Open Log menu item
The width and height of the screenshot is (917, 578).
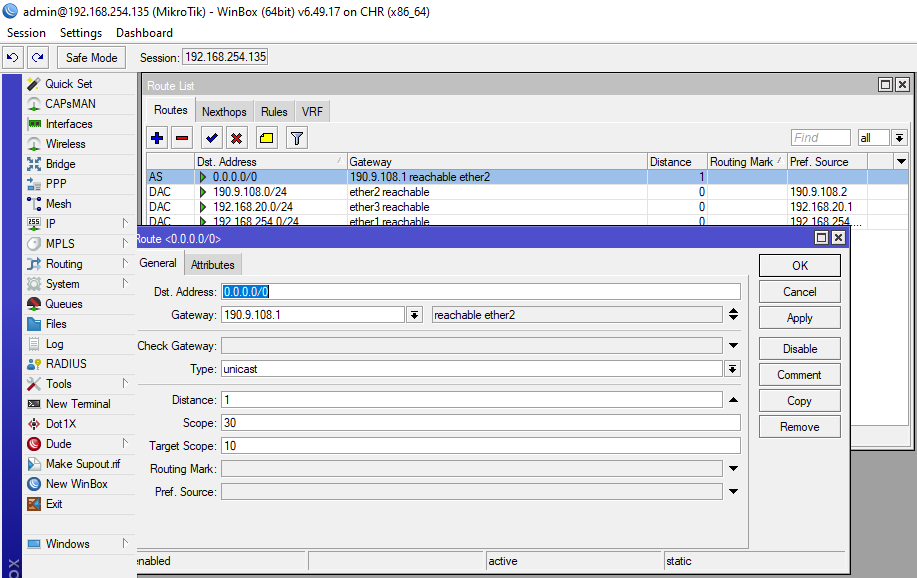pyautogui.click(x=54, y=344)
